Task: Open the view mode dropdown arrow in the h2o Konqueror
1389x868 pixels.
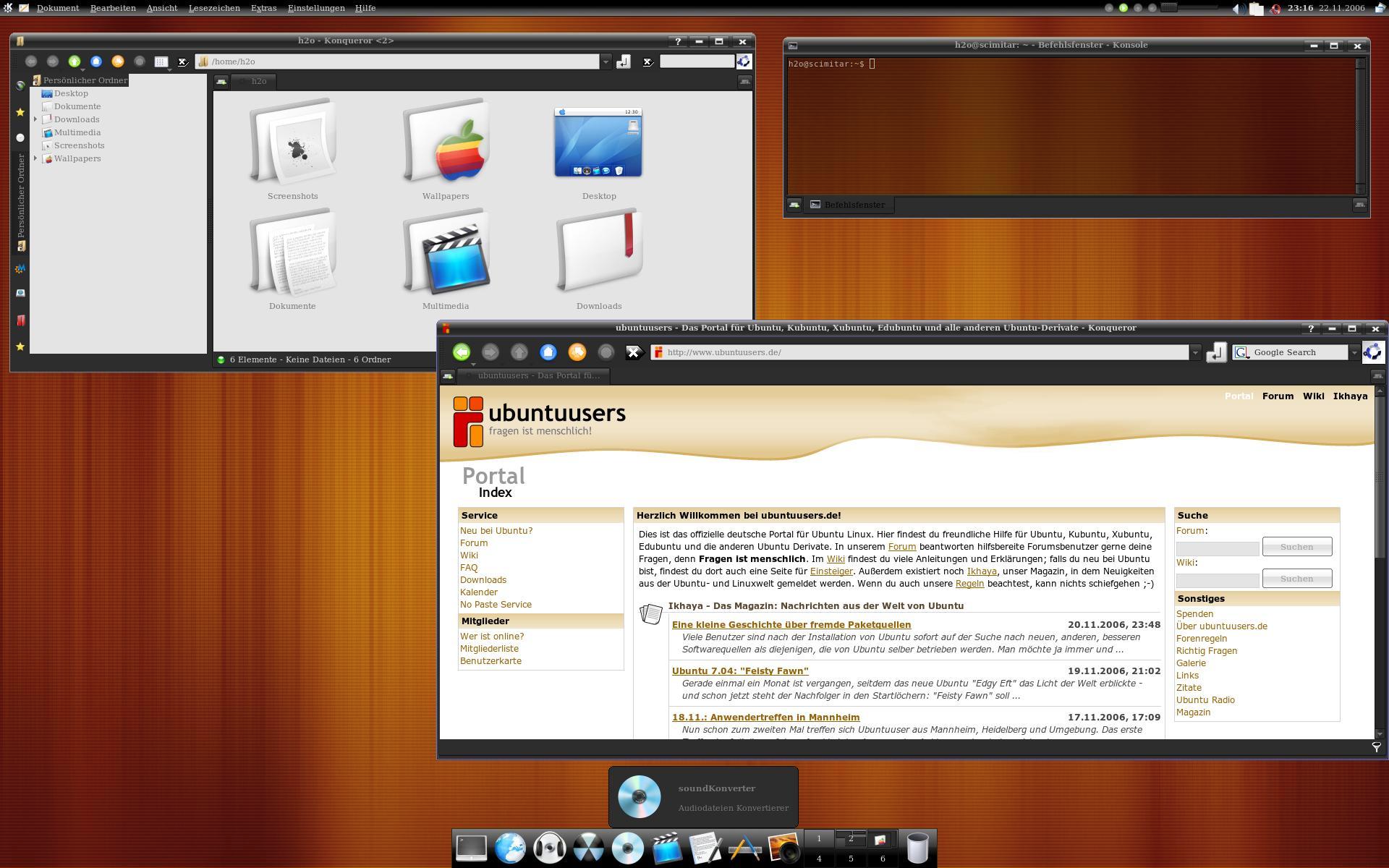Action: (169, 70)
